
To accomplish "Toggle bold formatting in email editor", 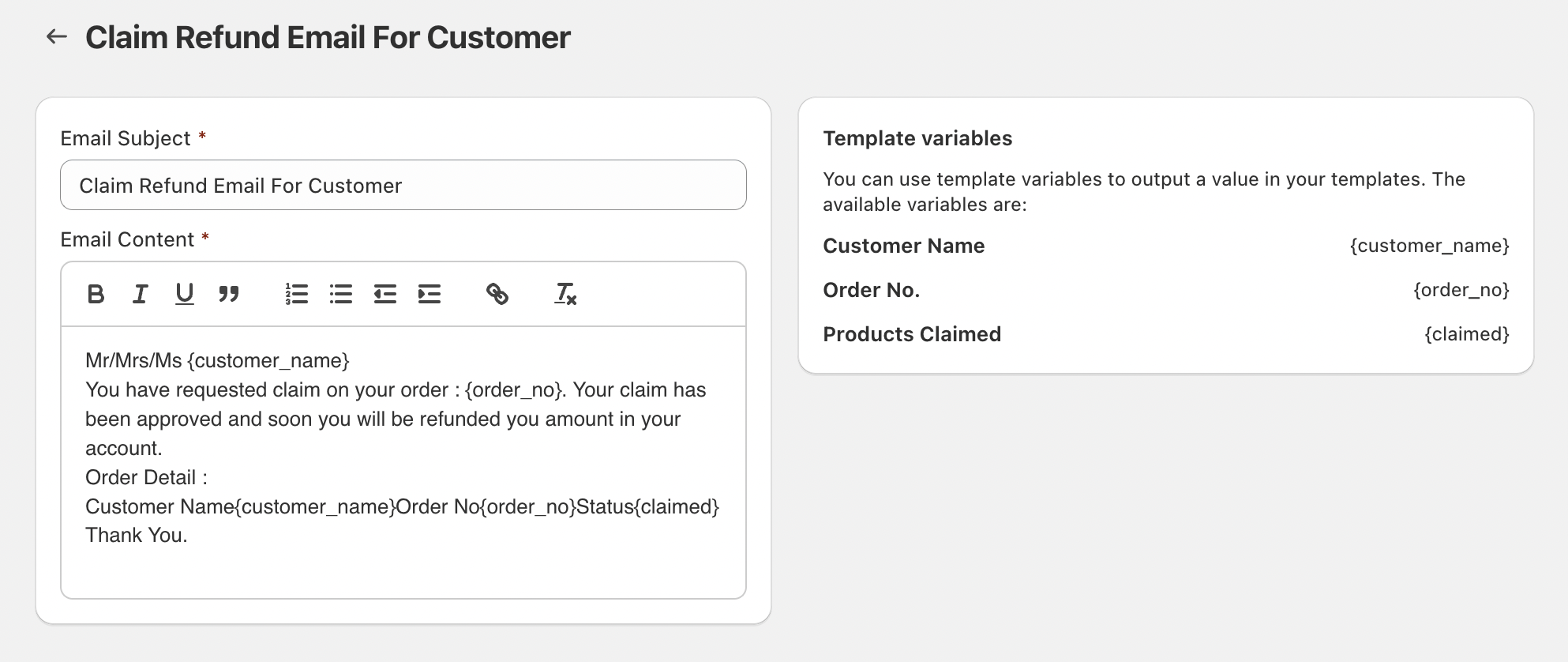I will [96, 294].
